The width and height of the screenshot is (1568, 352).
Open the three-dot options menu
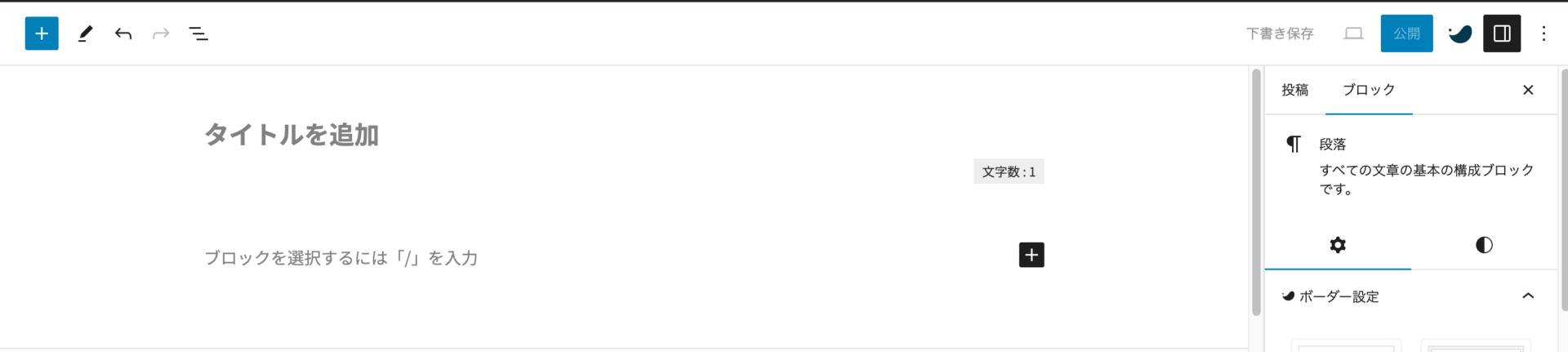point(1543,33)
